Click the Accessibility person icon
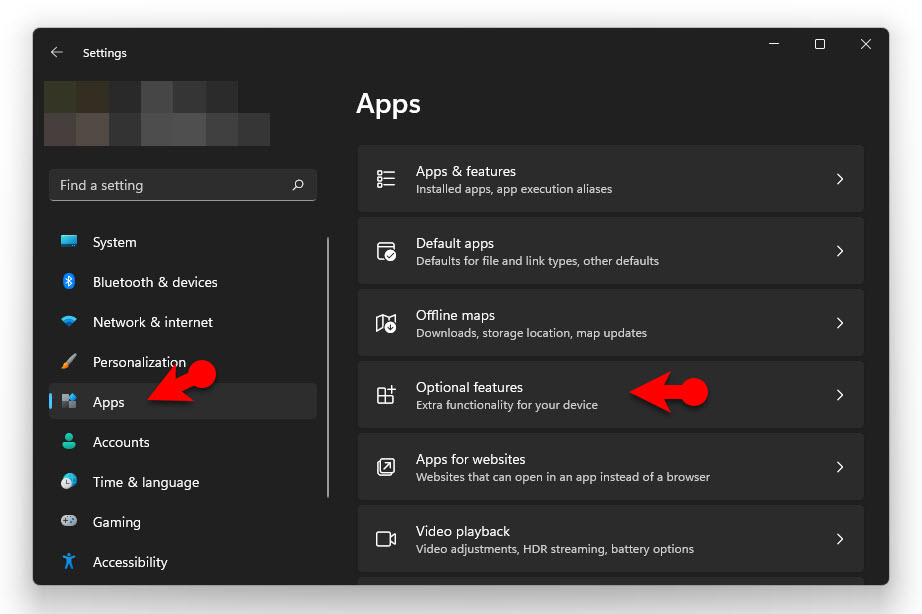922x614 pixels. click(x=69, y=562)
